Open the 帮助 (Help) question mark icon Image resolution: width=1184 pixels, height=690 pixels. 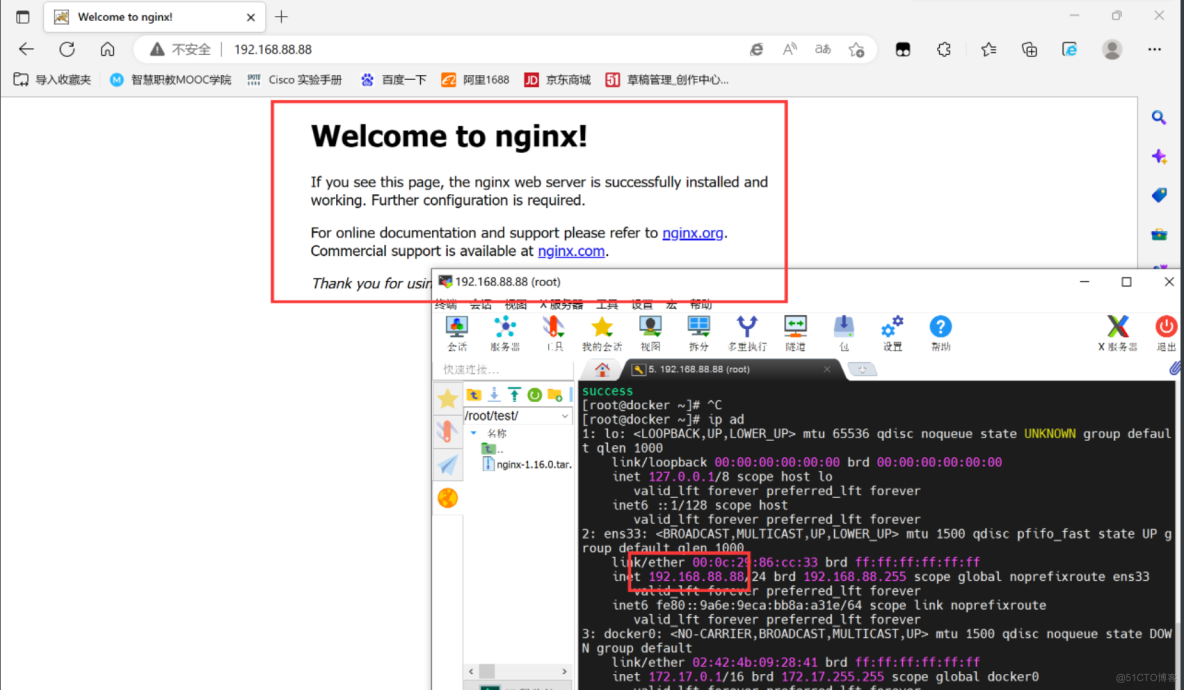(940, 333)
